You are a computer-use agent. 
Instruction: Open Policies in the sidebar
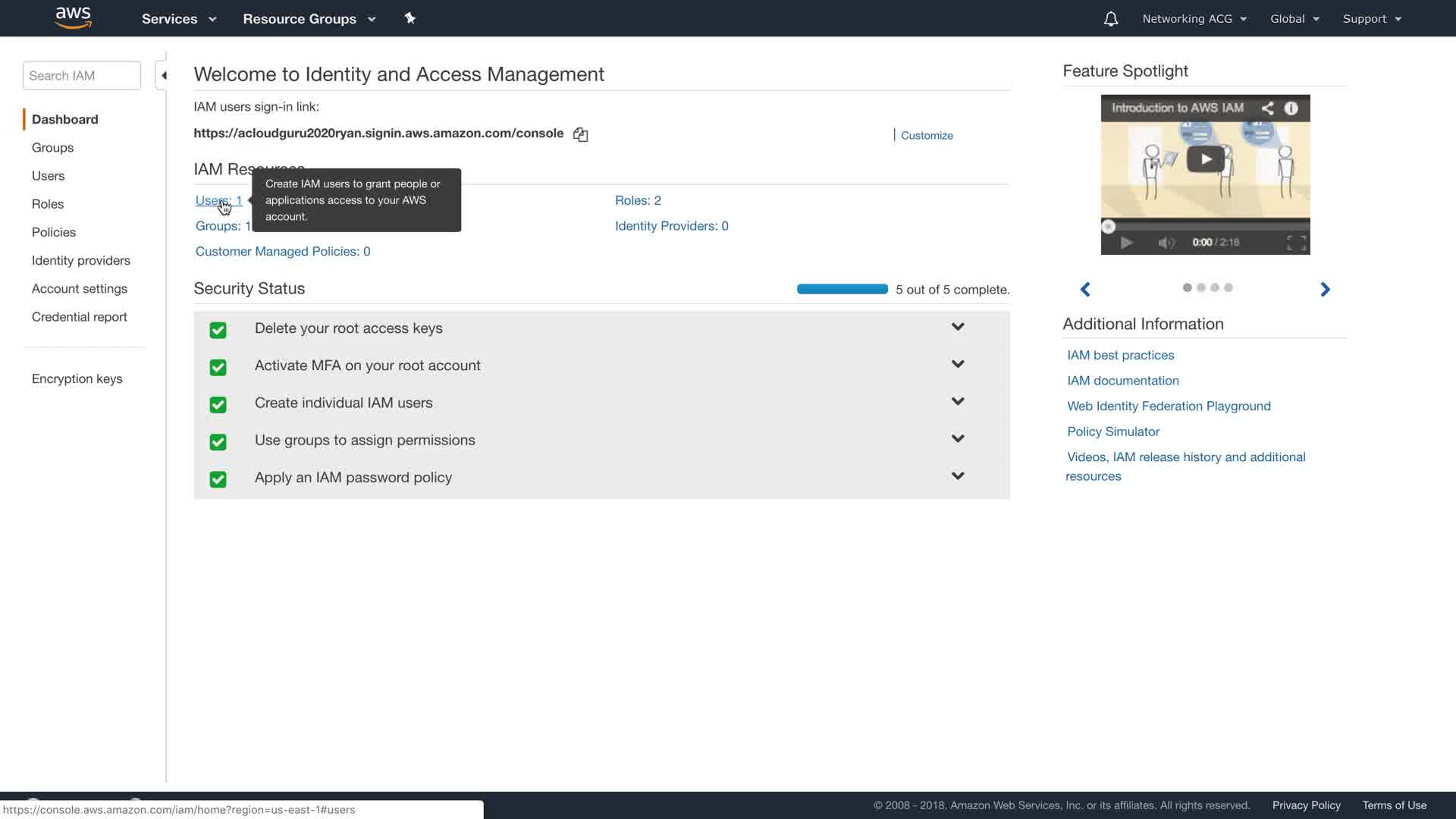click(54, 232)
